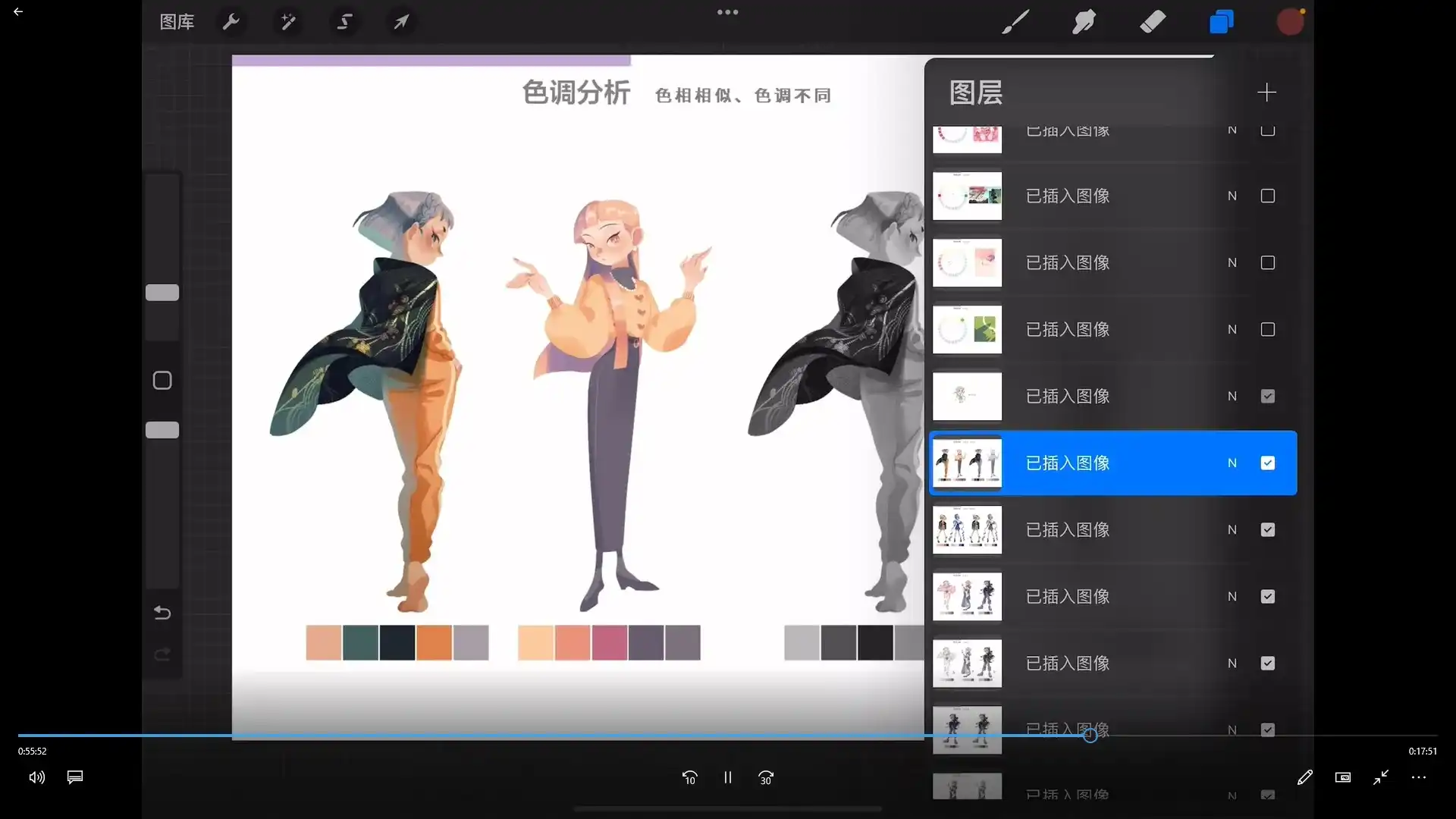Viewport: 1456px width, 819px height.
Task: Pause the video playback
Action: coord(727,777)
